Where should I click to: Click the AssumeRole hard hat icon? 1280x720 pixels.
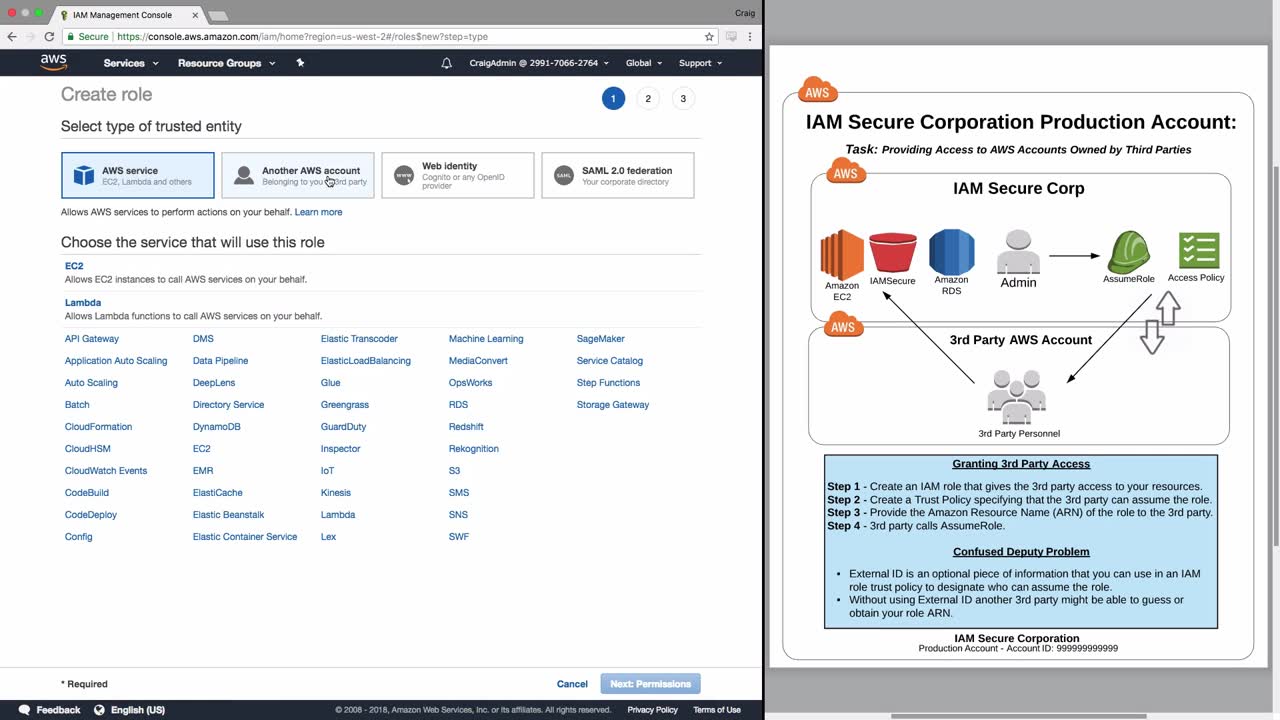1128,252
